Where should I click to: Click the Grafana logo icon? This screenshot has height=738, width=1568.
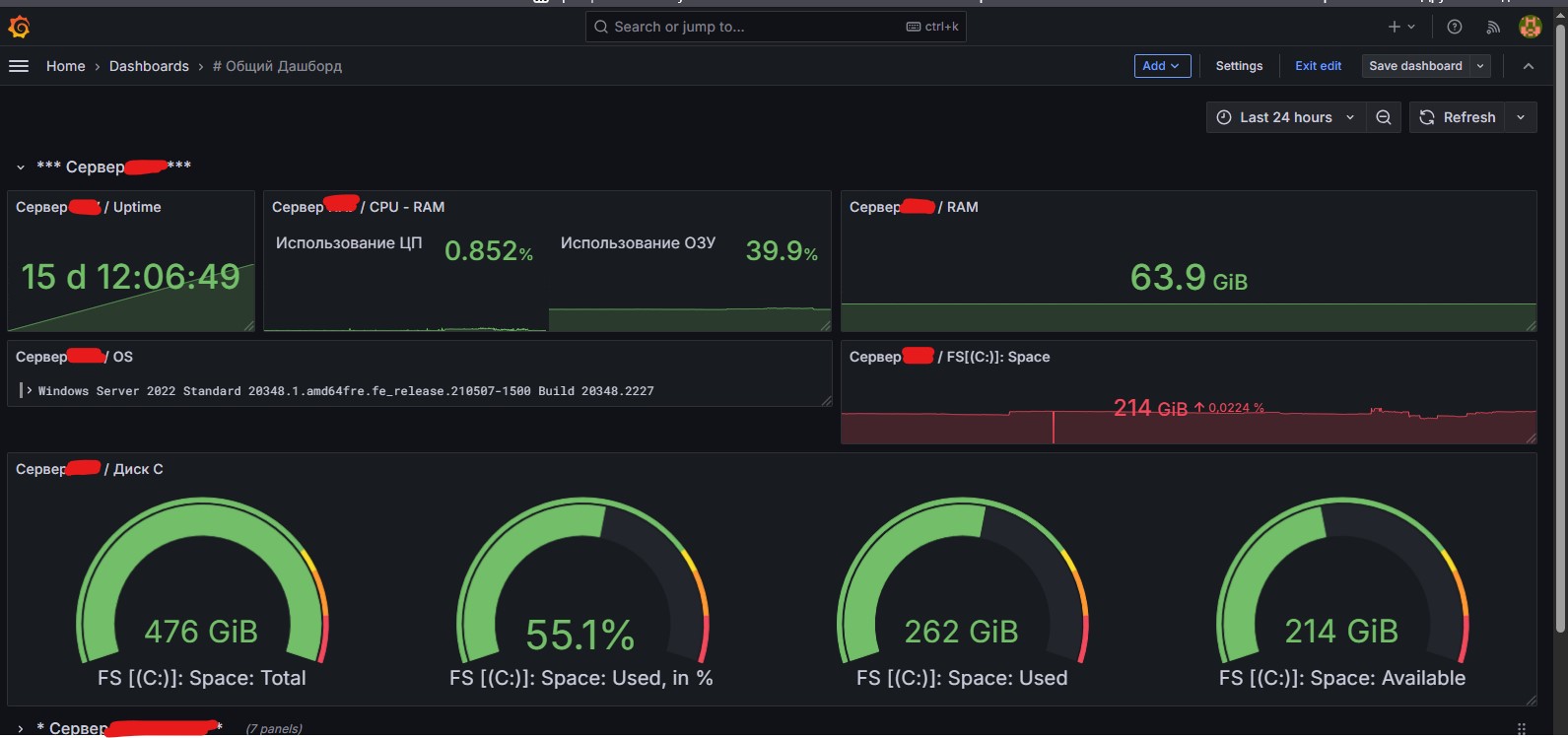19,27
